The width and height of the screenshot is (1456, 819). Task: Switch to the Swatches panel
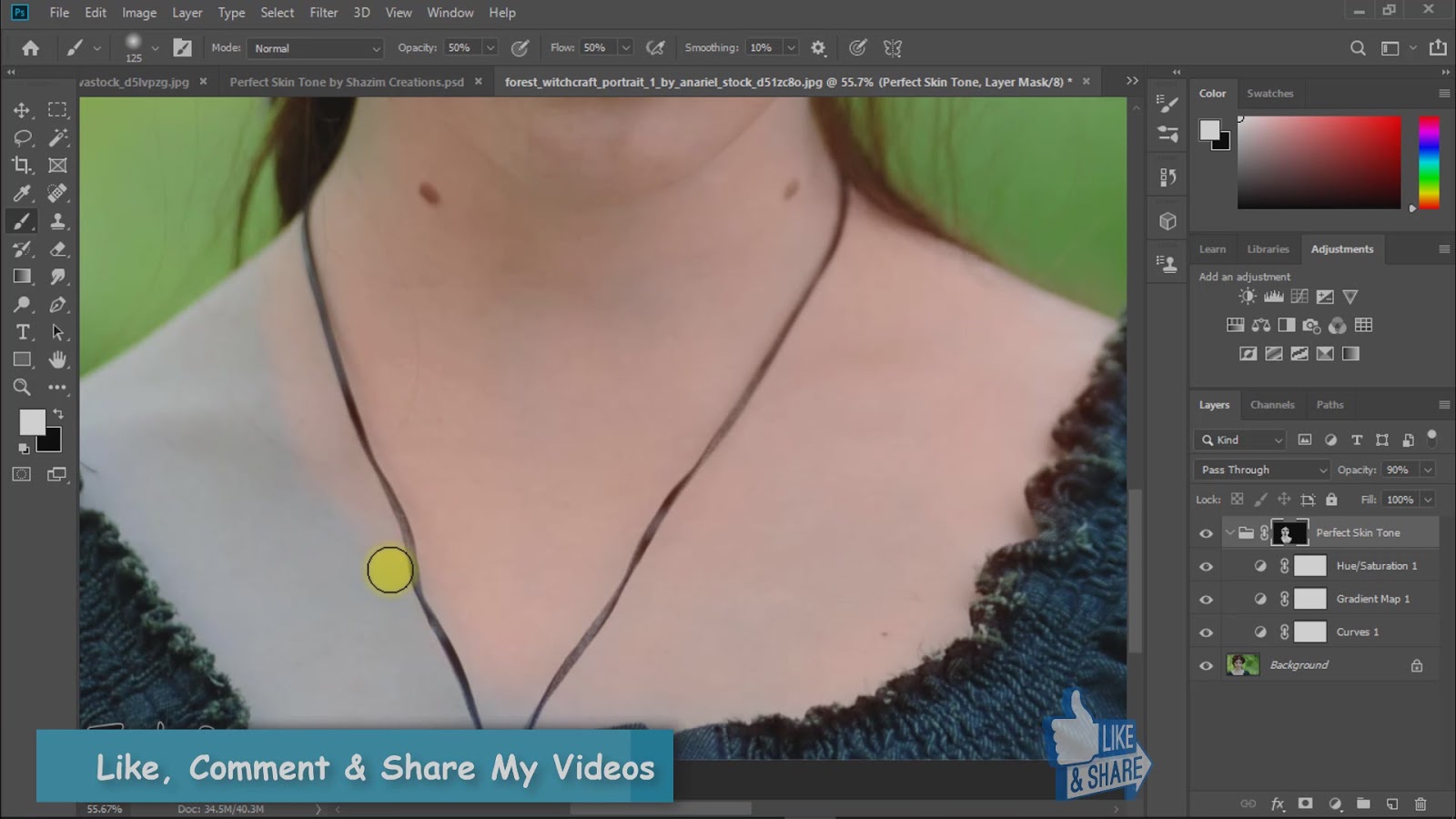click(x=1270, y=93)
